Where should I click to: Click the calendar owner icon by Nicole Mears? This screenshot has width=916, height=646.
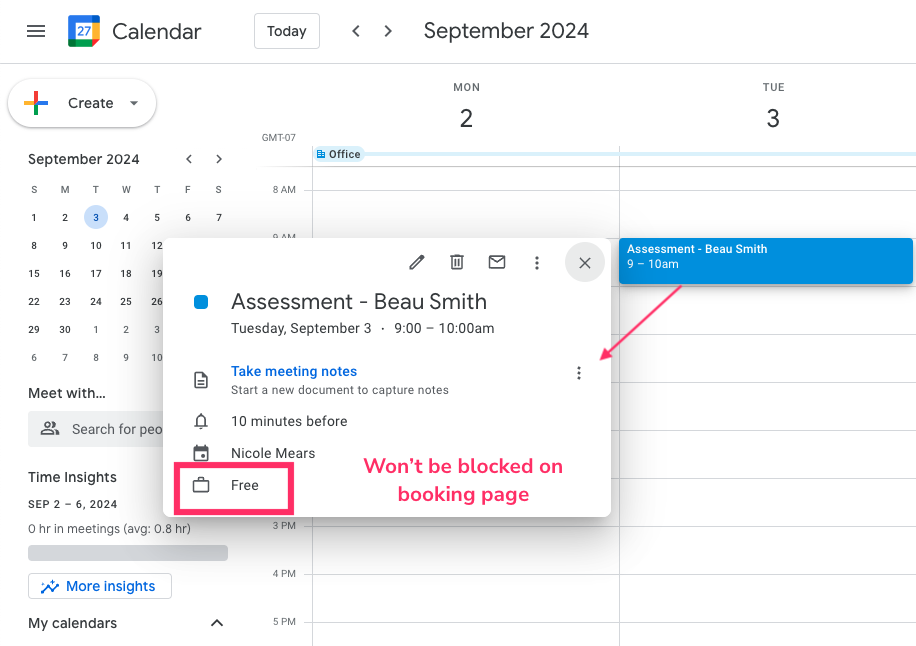point(201,453)
